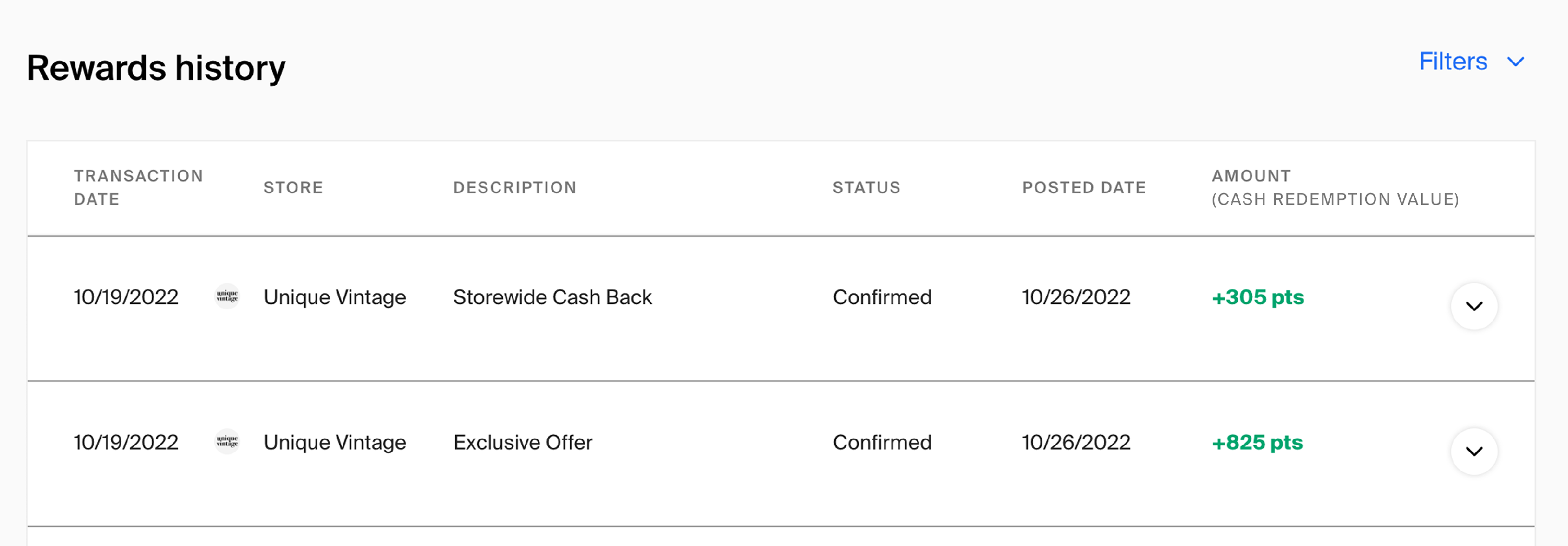The height and width of the screenshot is (546, 1568).
Task: Click the Description column header
Action: [x=514, y=187]
